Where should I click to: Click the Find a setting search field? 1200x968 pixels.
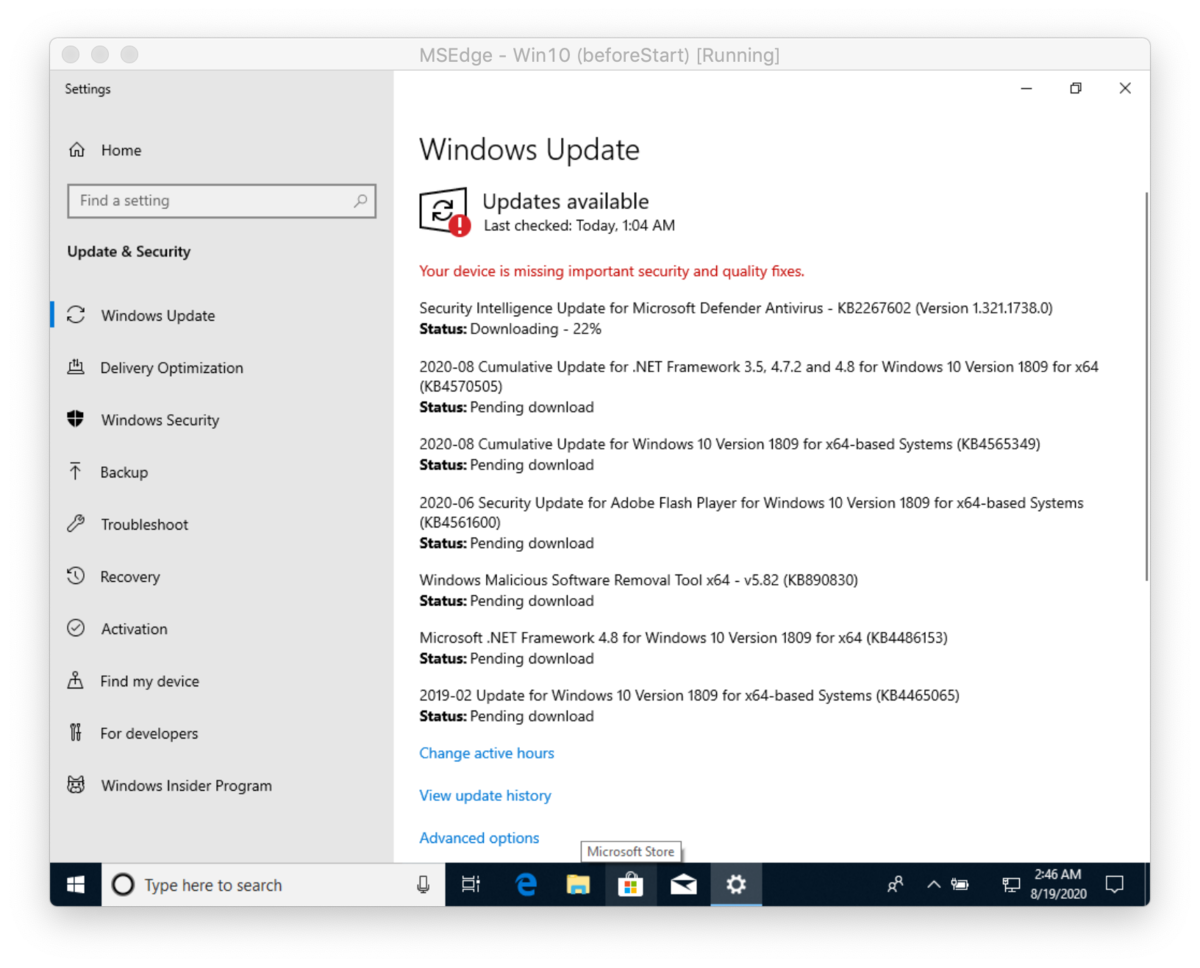[x=222, y=201]
